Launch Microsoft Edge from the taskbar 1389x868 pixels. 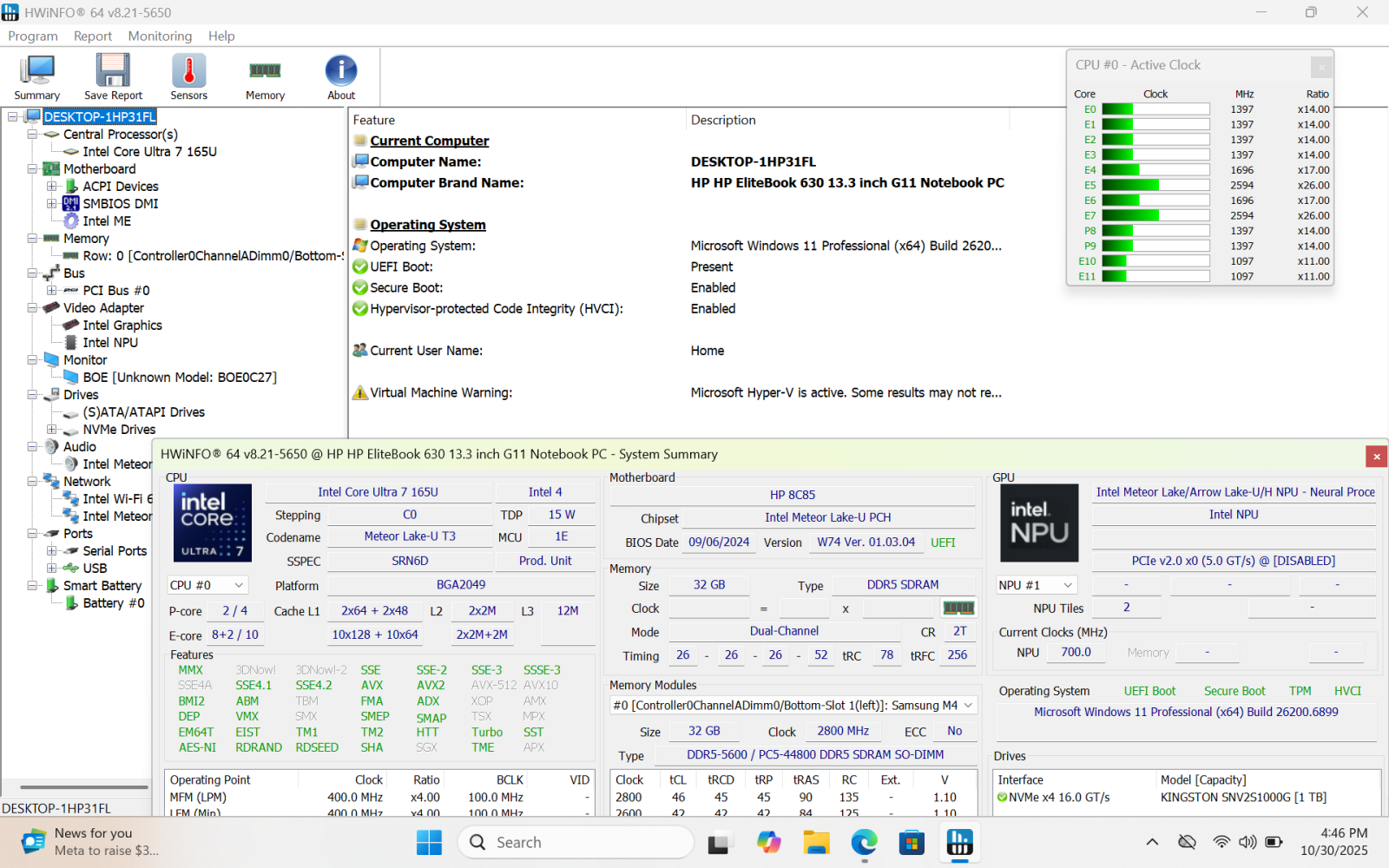pyautogui.click(x=864, y=842)
